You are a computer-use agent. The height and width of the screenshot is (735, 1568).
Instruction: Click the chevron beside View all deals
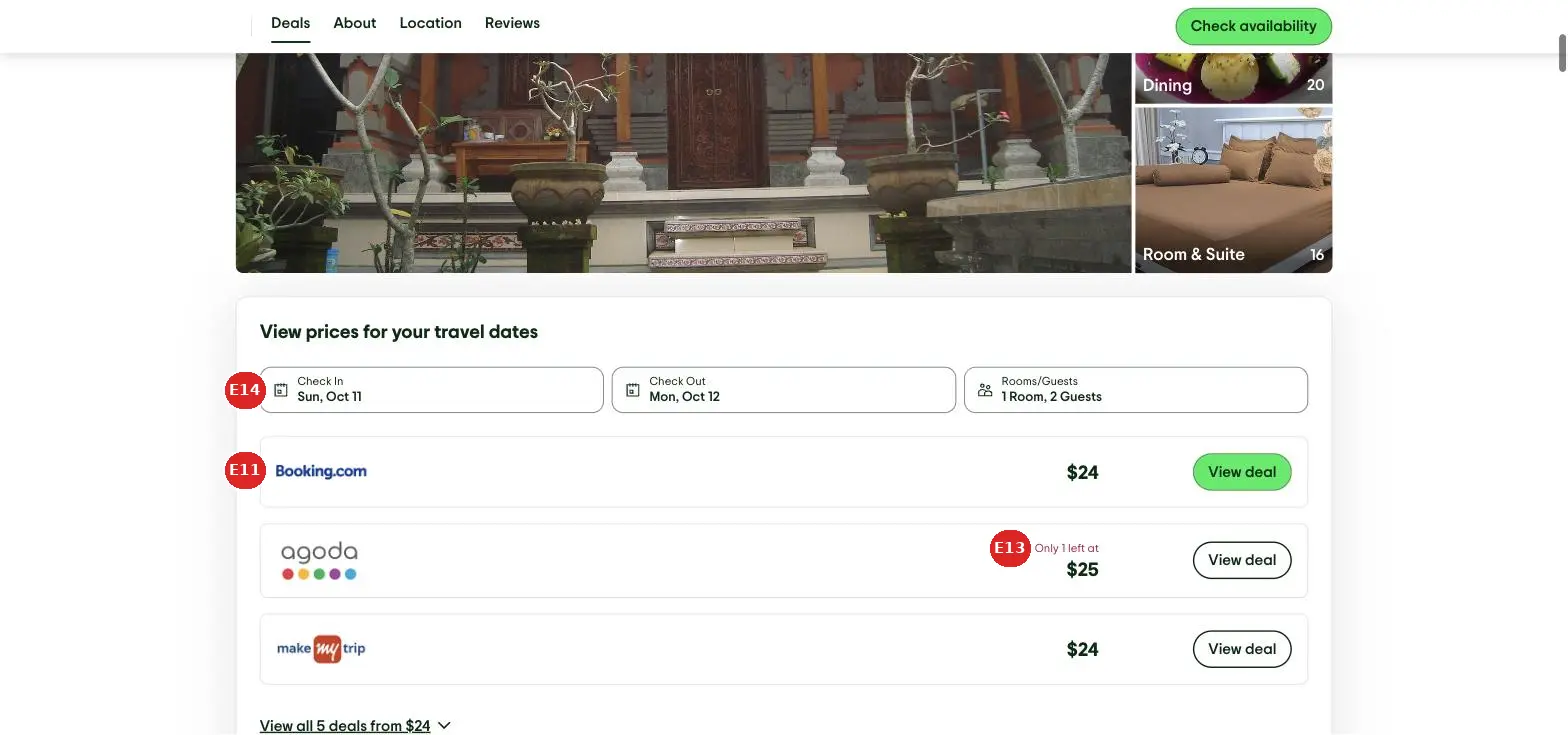pyautogui.click(x=445, y=726)
